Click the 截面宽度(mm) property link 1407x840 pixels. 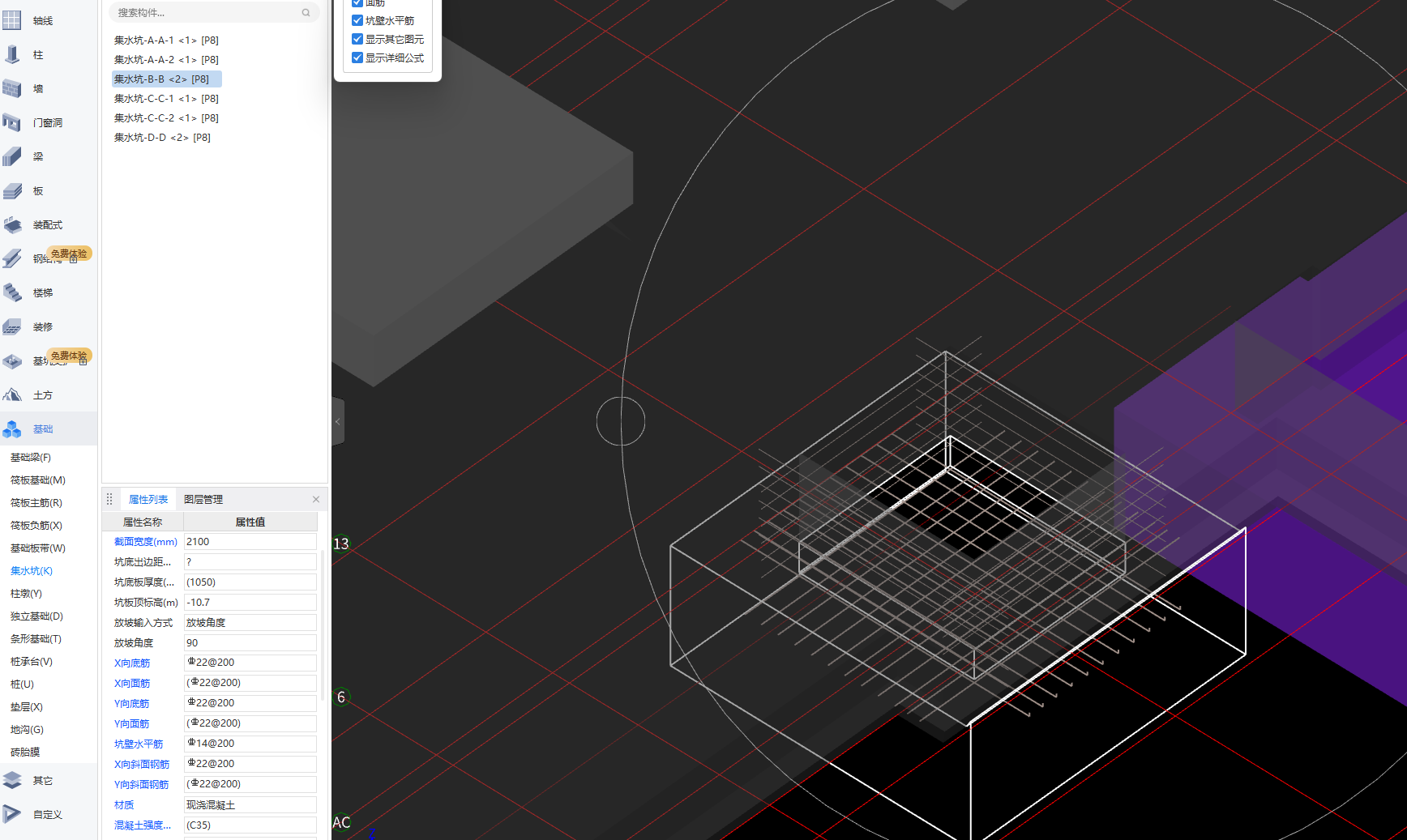[x=146, y=542]
